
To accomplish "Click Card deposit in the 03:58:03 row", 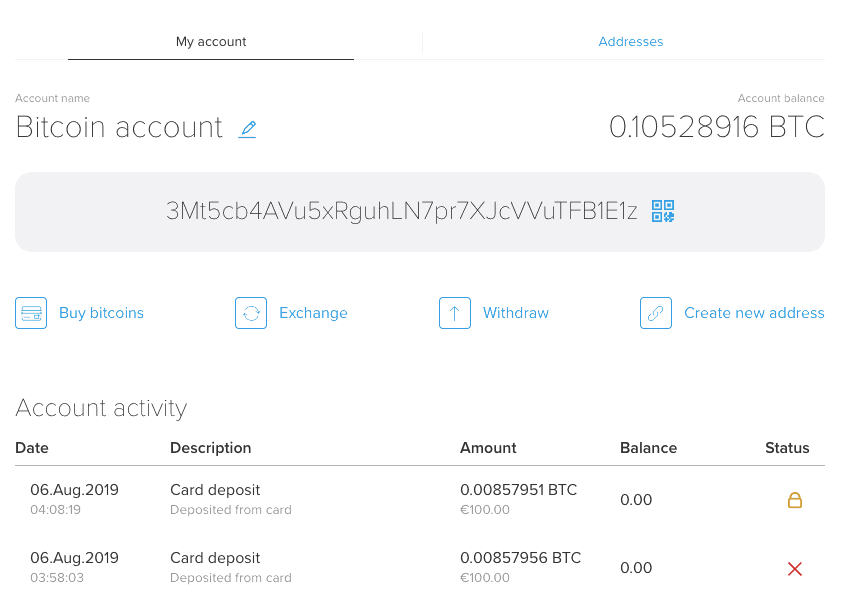I will [x=215, y=558].
